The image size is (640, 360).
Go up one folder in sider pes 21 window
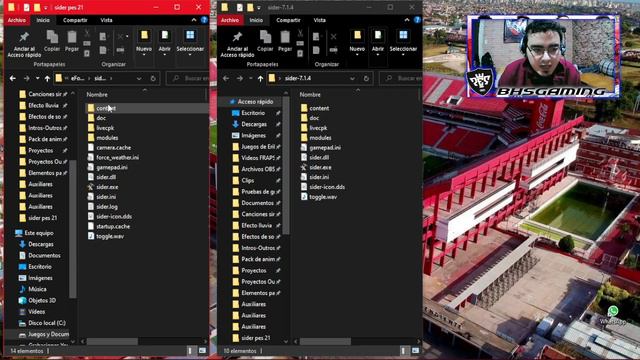tap(47, 78)
